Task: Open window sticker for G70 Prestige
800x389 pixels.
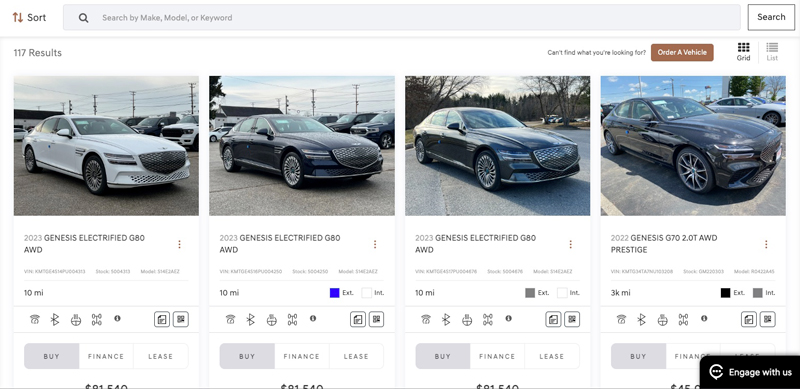Action: [748, 319]
